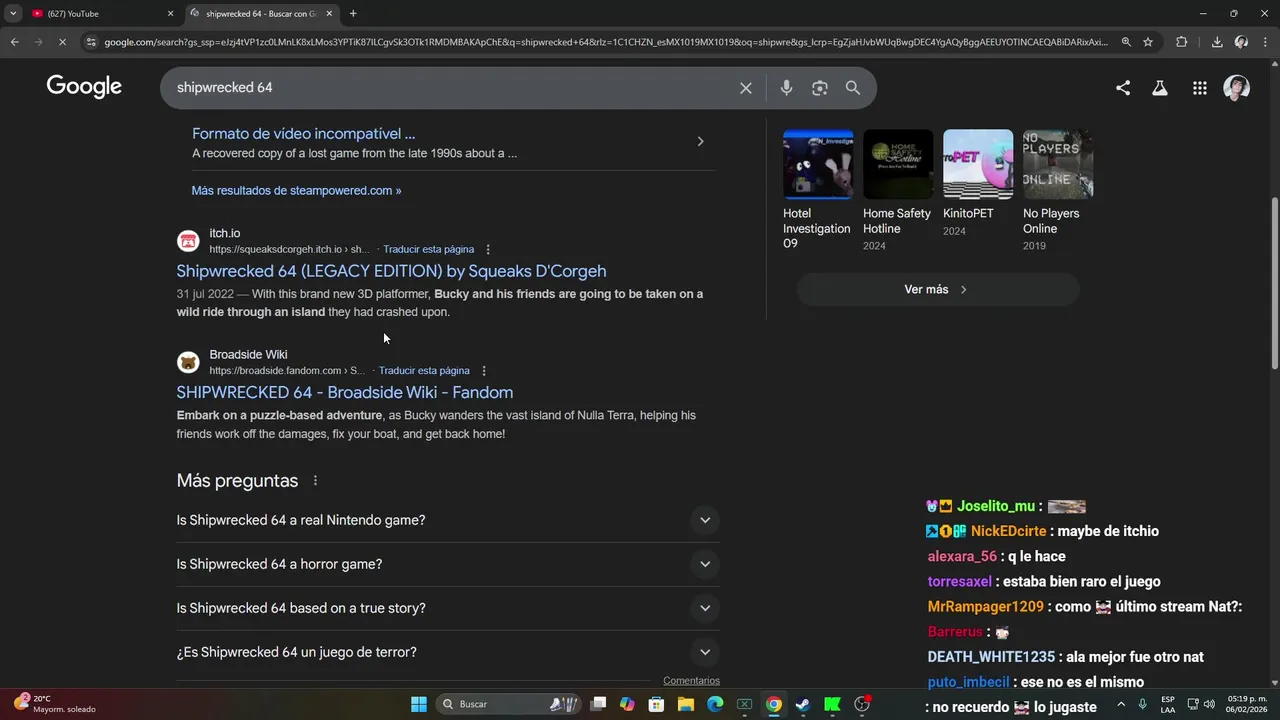Screen dimensions: 1280x720
Task: Go to Google homepage via logo
Action: (84, 87)
